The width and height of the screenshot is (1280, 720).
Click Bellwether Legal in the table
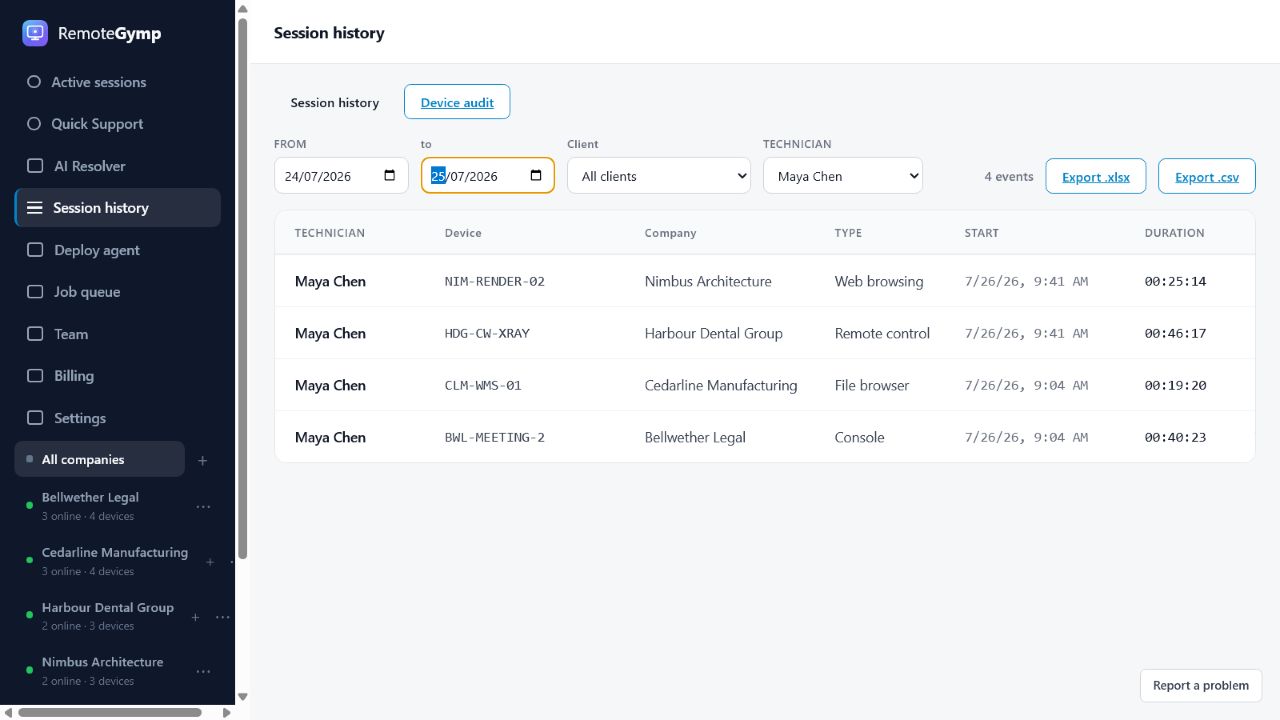[x=695, y=437]
